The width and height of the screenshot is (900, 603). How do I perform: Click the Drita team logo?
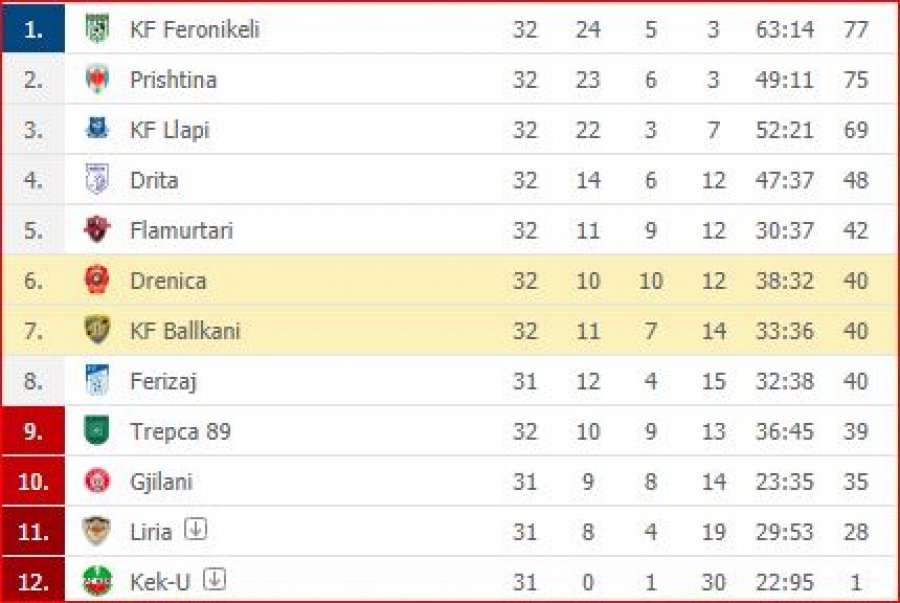tap(97, 180)
